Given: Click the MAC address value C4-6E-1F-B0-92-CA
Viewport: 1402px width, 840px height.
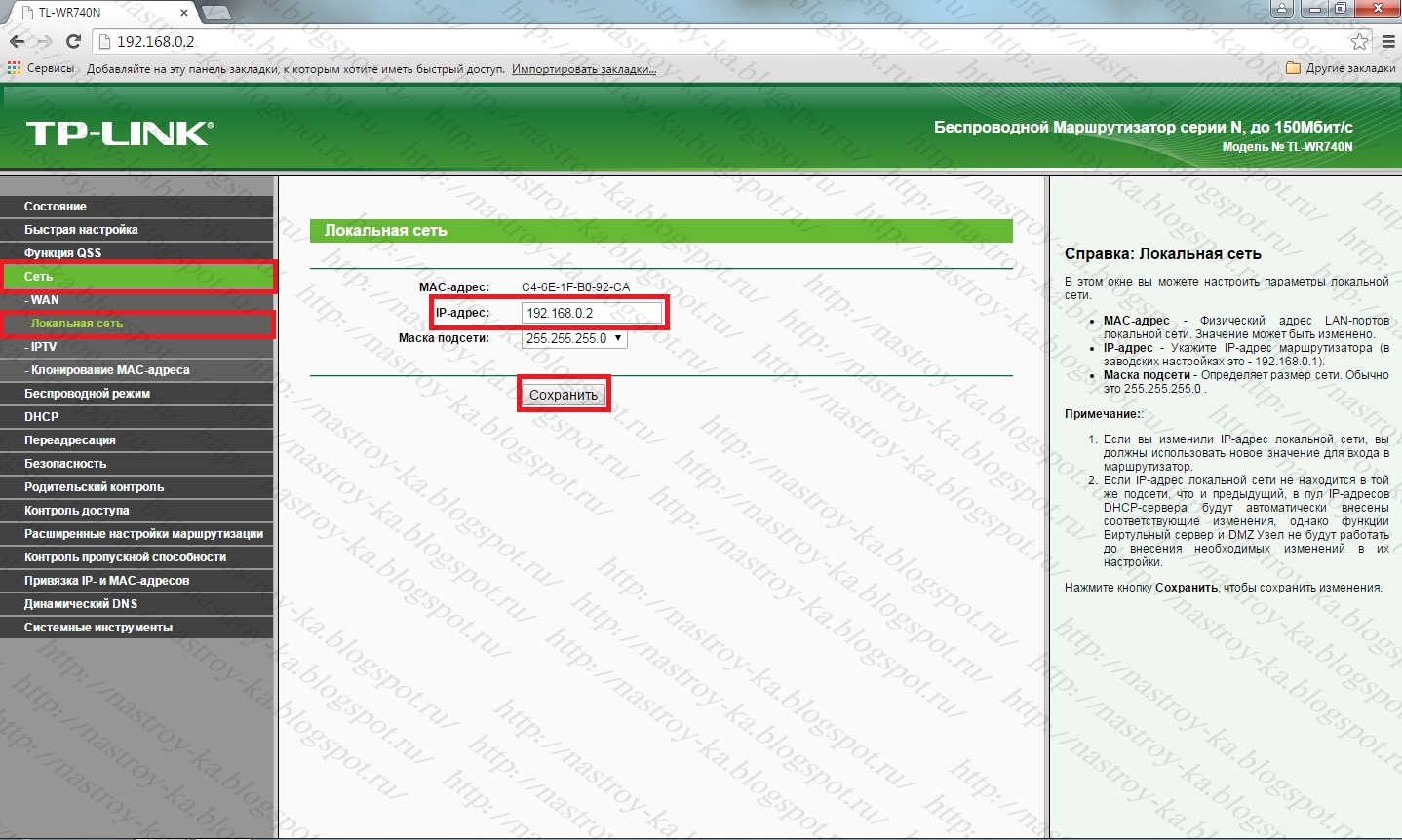Looking at the screenshot, I should click(x=575, y=287).
